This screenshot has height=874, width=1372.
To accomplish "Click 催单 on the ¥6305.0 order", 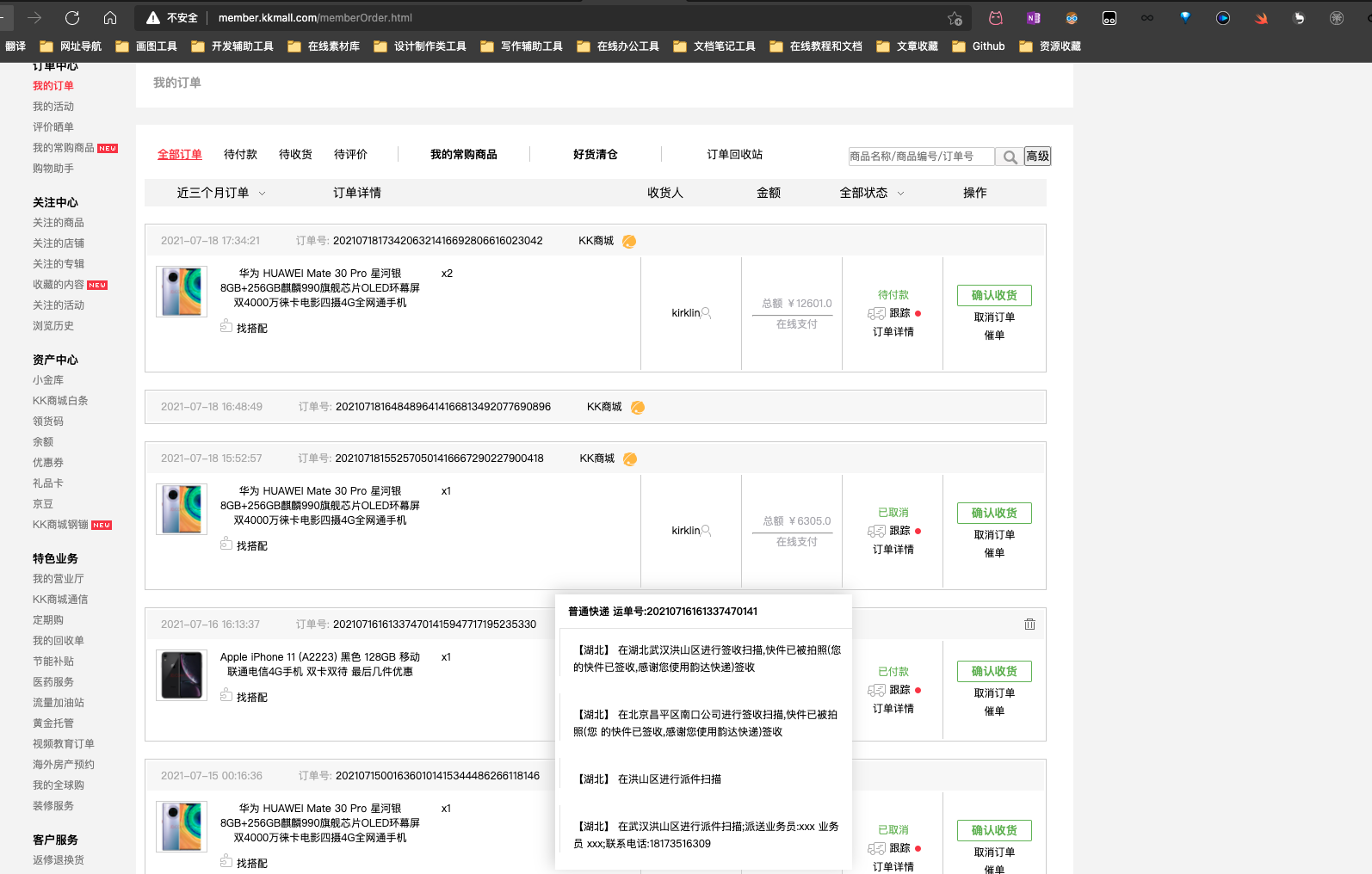I will tap(994, 553).
